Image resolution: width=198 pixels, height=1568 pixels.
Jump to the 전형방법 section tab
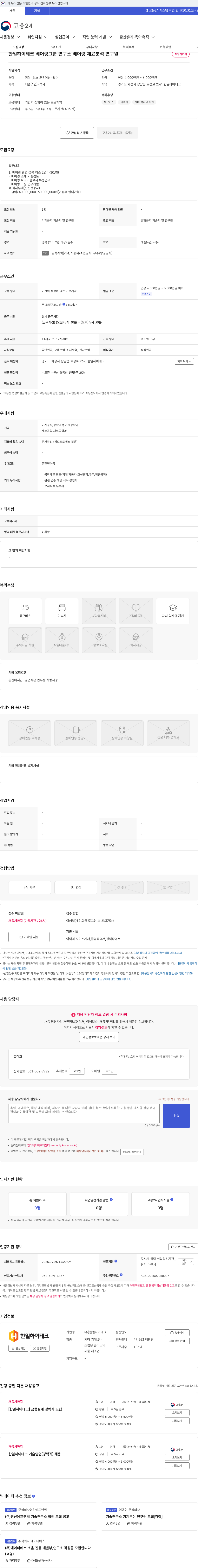[x=165, y=47]
